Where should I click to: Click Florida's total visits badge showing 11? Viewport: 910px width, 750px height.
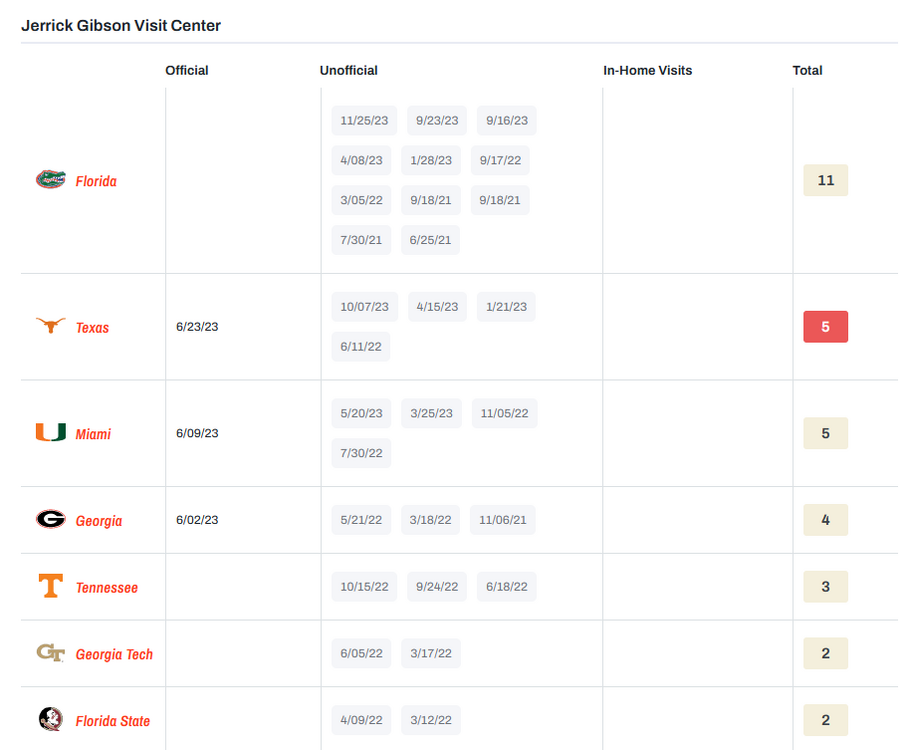pos(825,180)
